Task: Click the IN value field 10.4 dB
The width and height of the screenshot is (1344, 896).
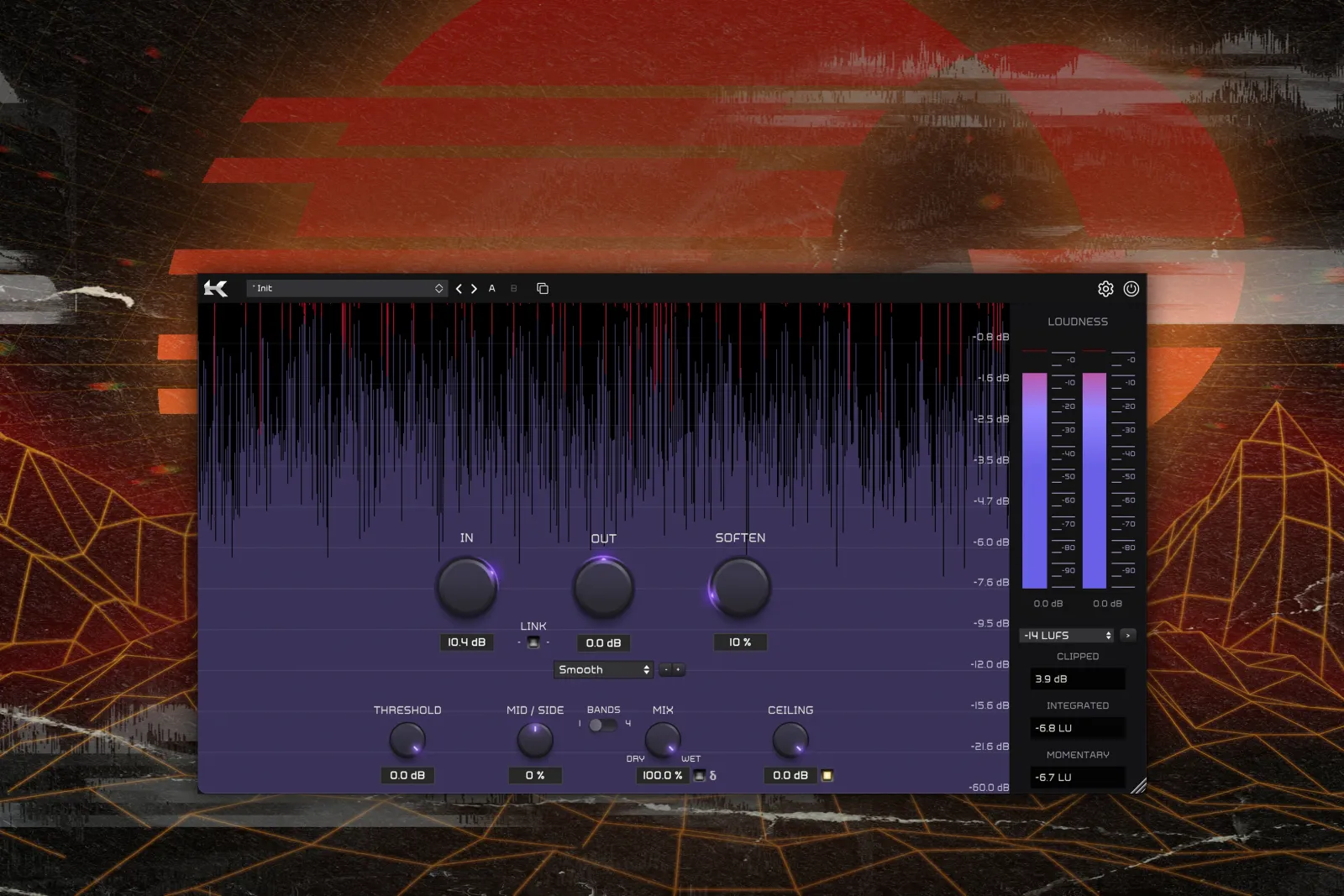Action: (466, 642)
